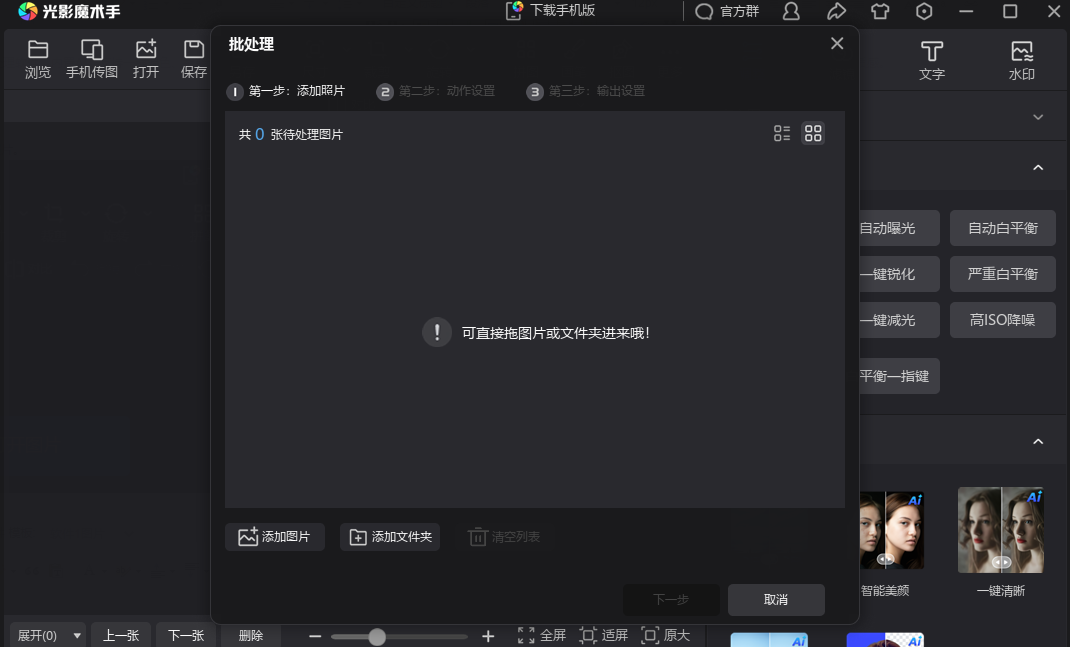The width and height of the screenshot is (1070, 647).
Task: Open the 一键清晰 AI thumbnail
Action: tap(1001, 530)
